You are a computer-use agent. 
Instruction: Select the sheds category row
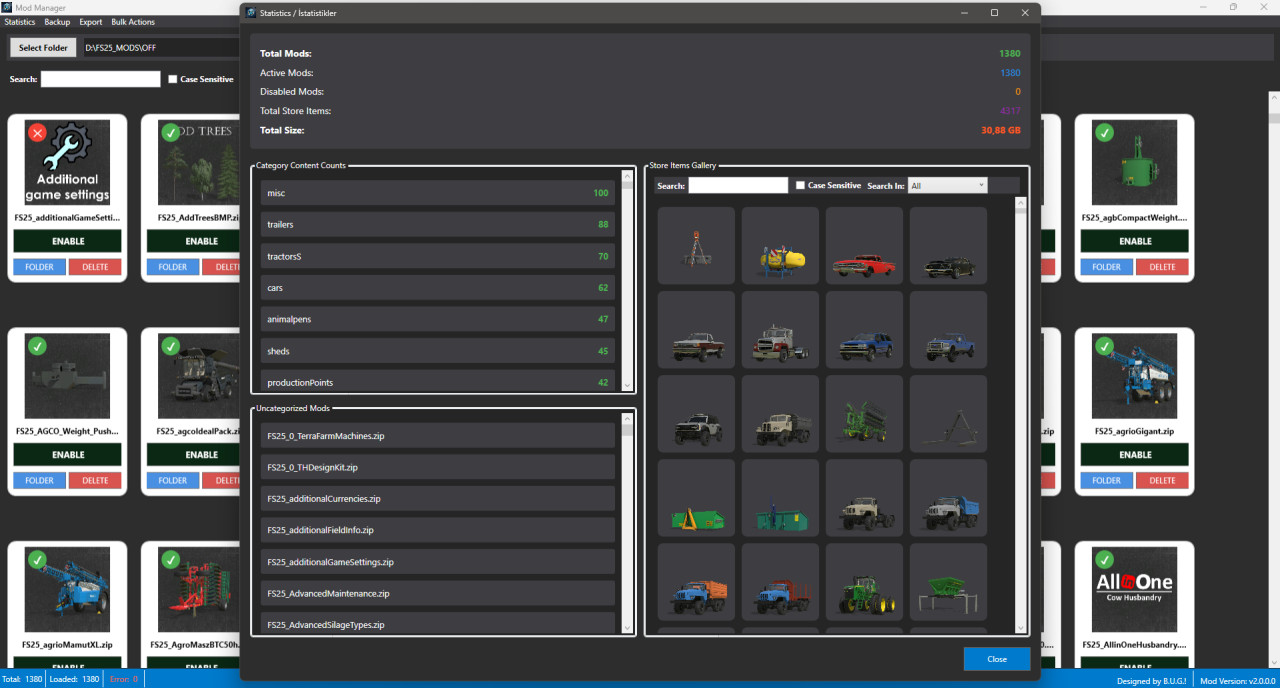coord(438,351)
